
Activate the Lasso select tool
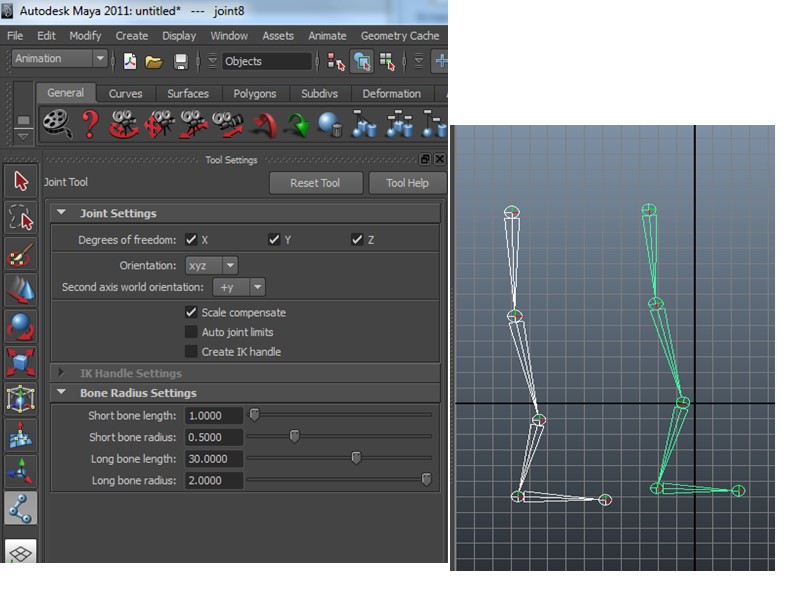pyautogui.click(x=21, y=217)
